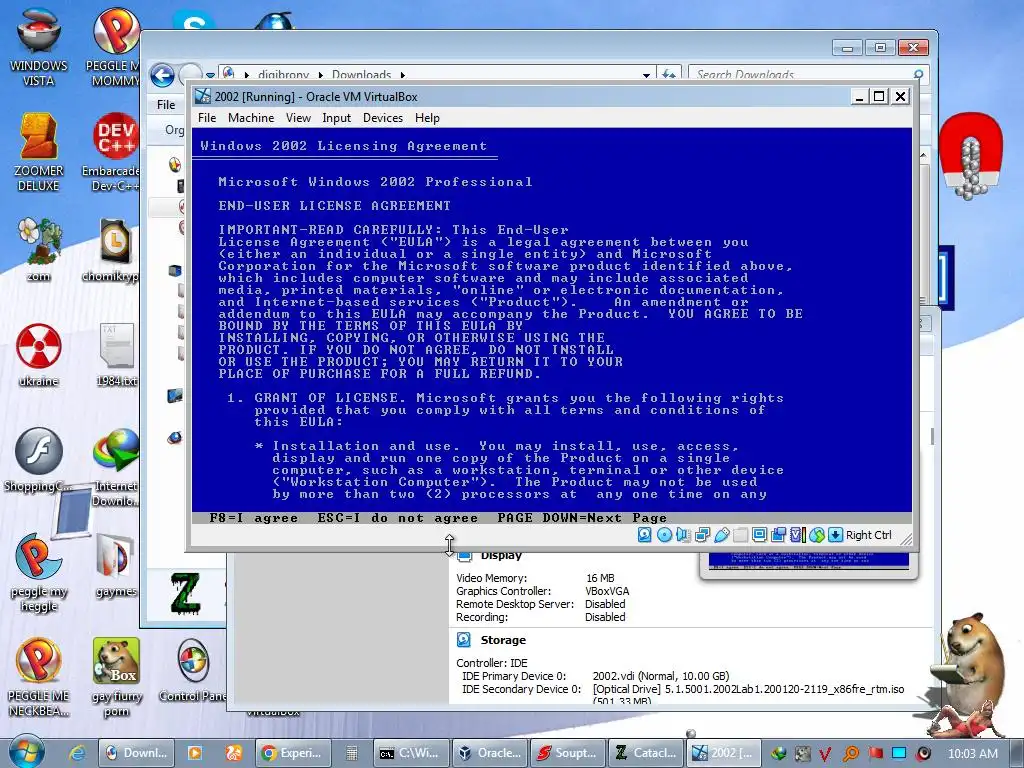The width and height of the screenshot is (1024, 768).
Task: Click the scroll-up arrow of Explorer's scrollbar
Action: click(x=923, y=155)
